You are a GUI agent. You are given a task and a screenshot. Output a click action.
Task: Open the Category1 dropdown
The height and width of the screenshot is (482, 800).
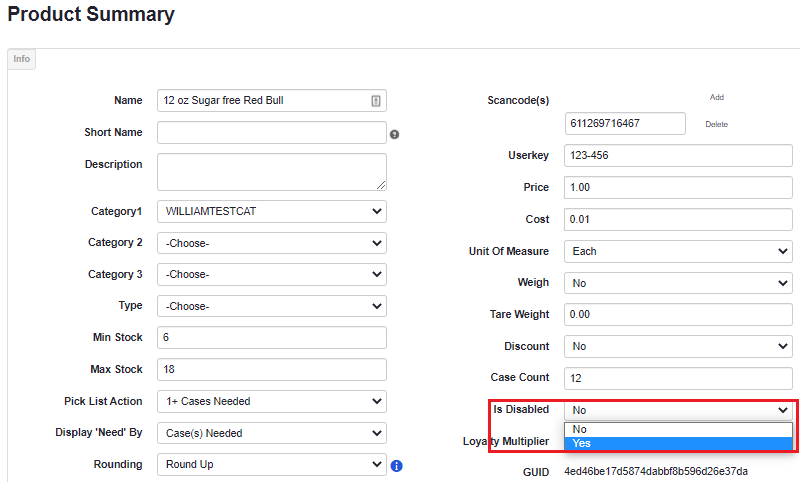271,211
